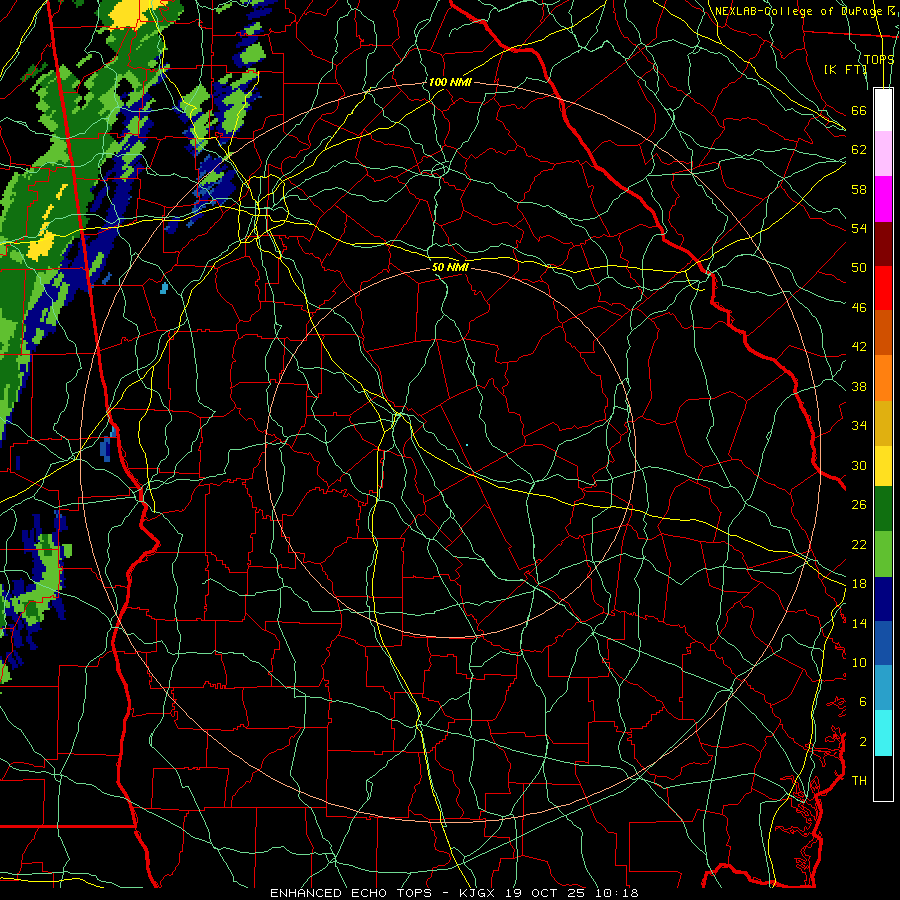Click the "KJGX" radar site identifier

pyautogui.click(x=479, y=893)
